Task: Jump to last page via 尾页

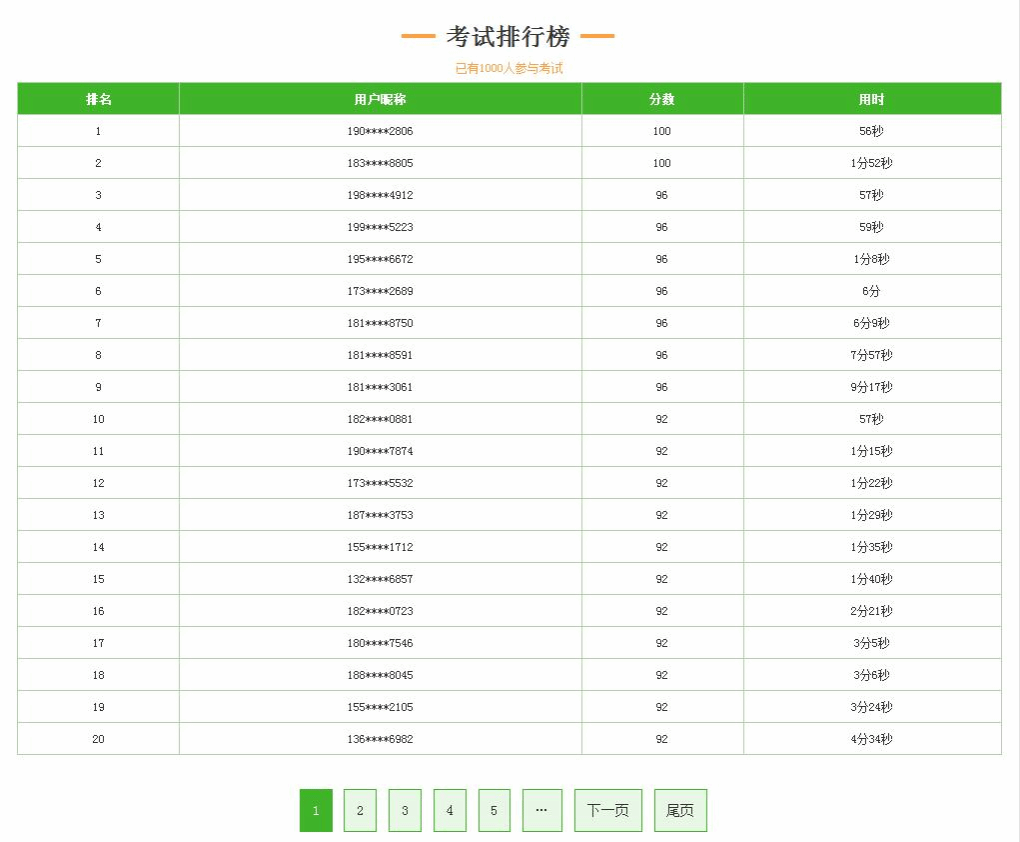Action: coord(680,810)
